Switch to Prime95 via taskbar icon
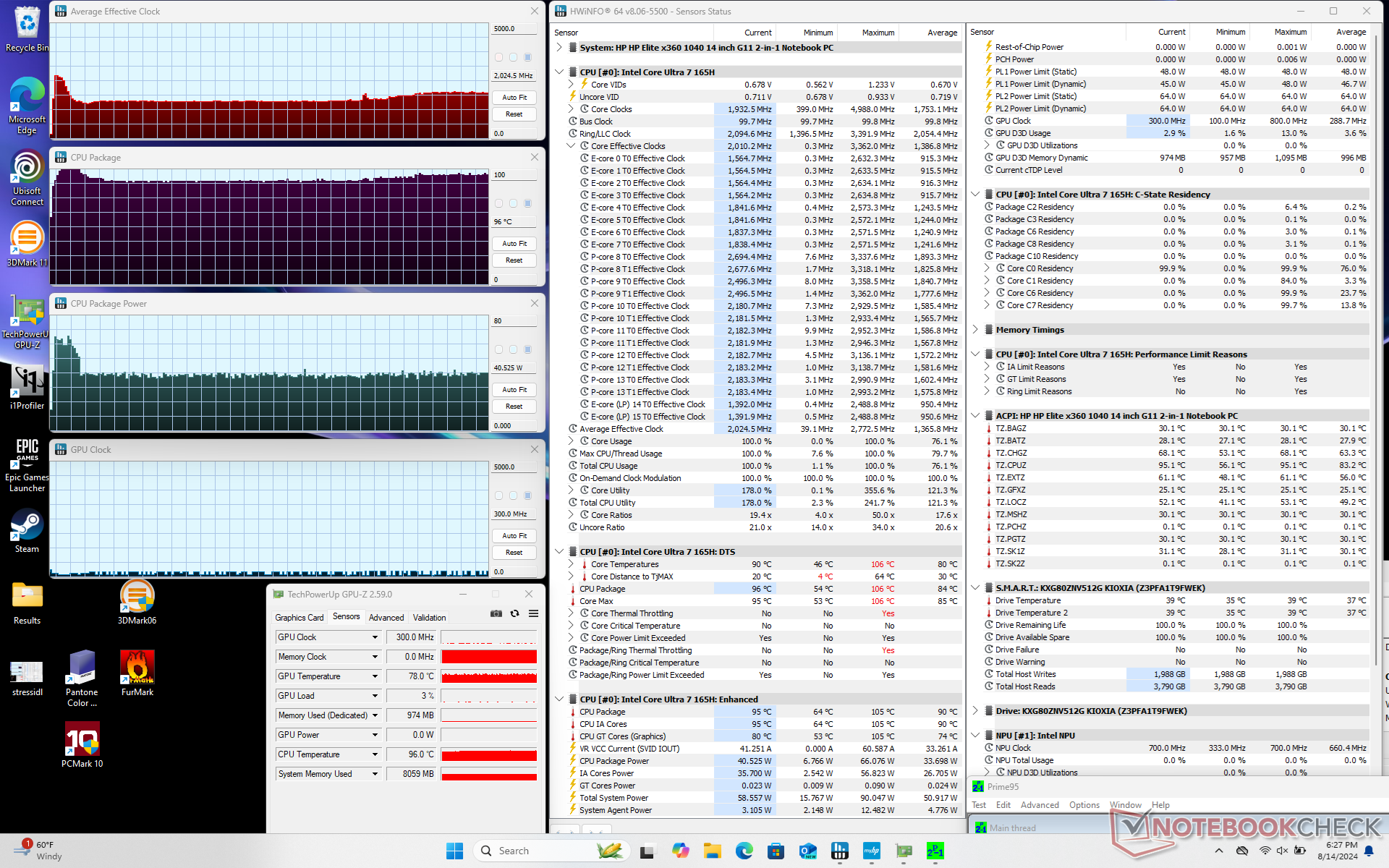The width and height of the screenshot is (1389, 868). point(935,851)
